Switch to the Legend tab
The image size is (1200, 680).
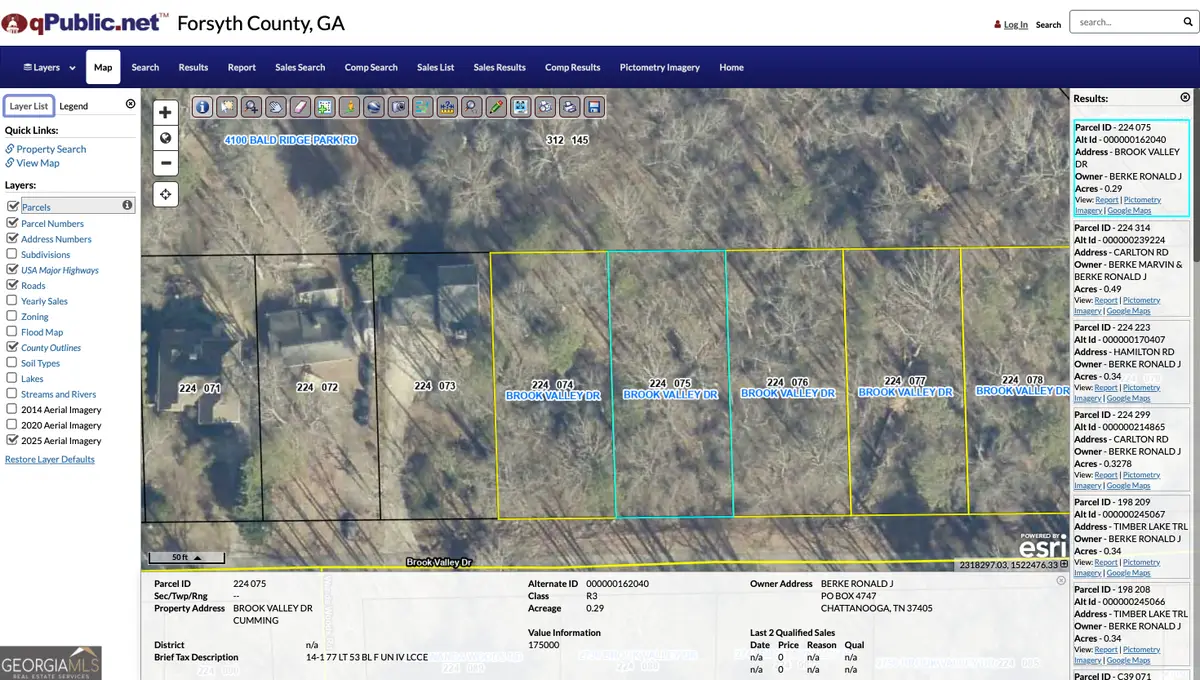point(73,105)
